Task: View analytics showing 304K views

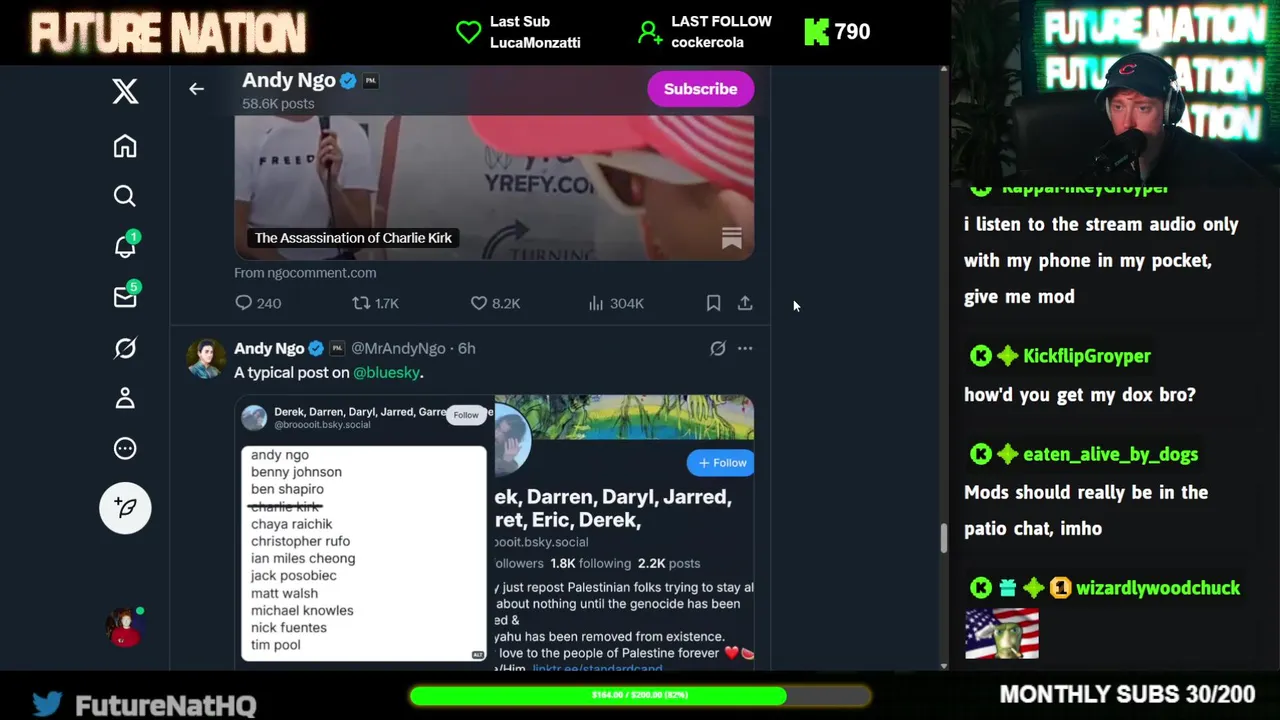Action: tap(615, 303)
